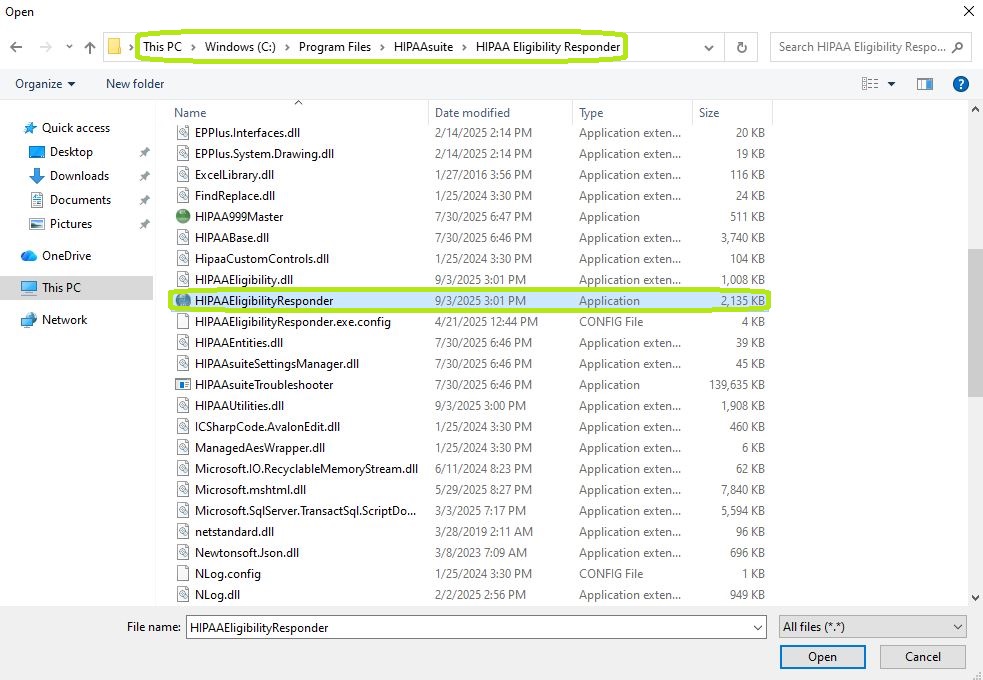Screen dimensions: 983x680
Task: Open the All files (*.*) type dropdown
Action: [x=873, y=627]
